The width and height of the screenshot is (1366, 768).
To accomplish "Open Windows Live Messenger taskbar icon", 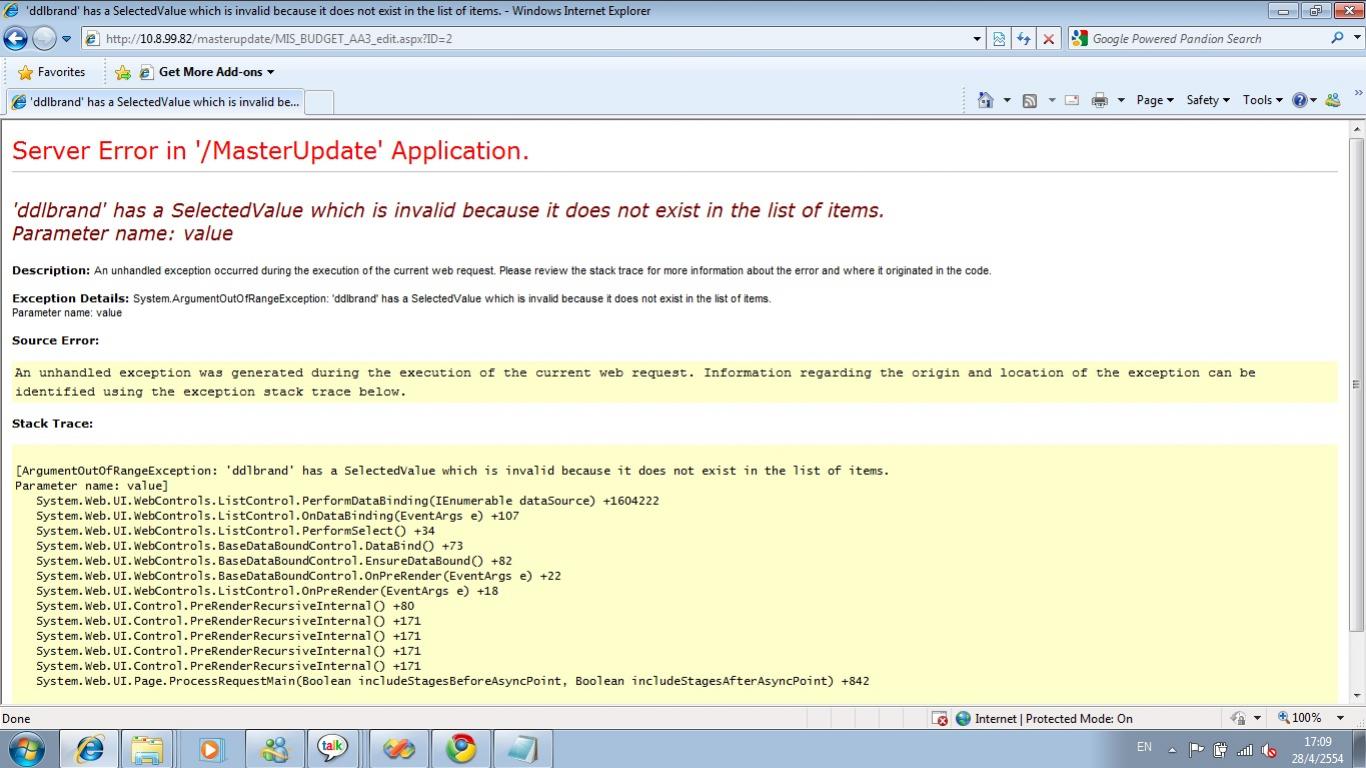I will point(273,749).
